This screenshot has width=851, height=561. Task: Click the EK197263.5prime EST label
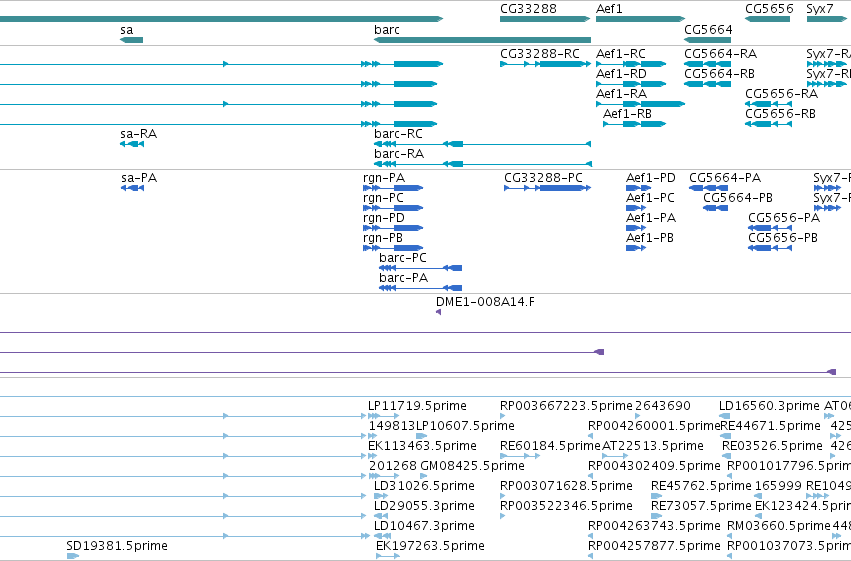pos(430,546)
